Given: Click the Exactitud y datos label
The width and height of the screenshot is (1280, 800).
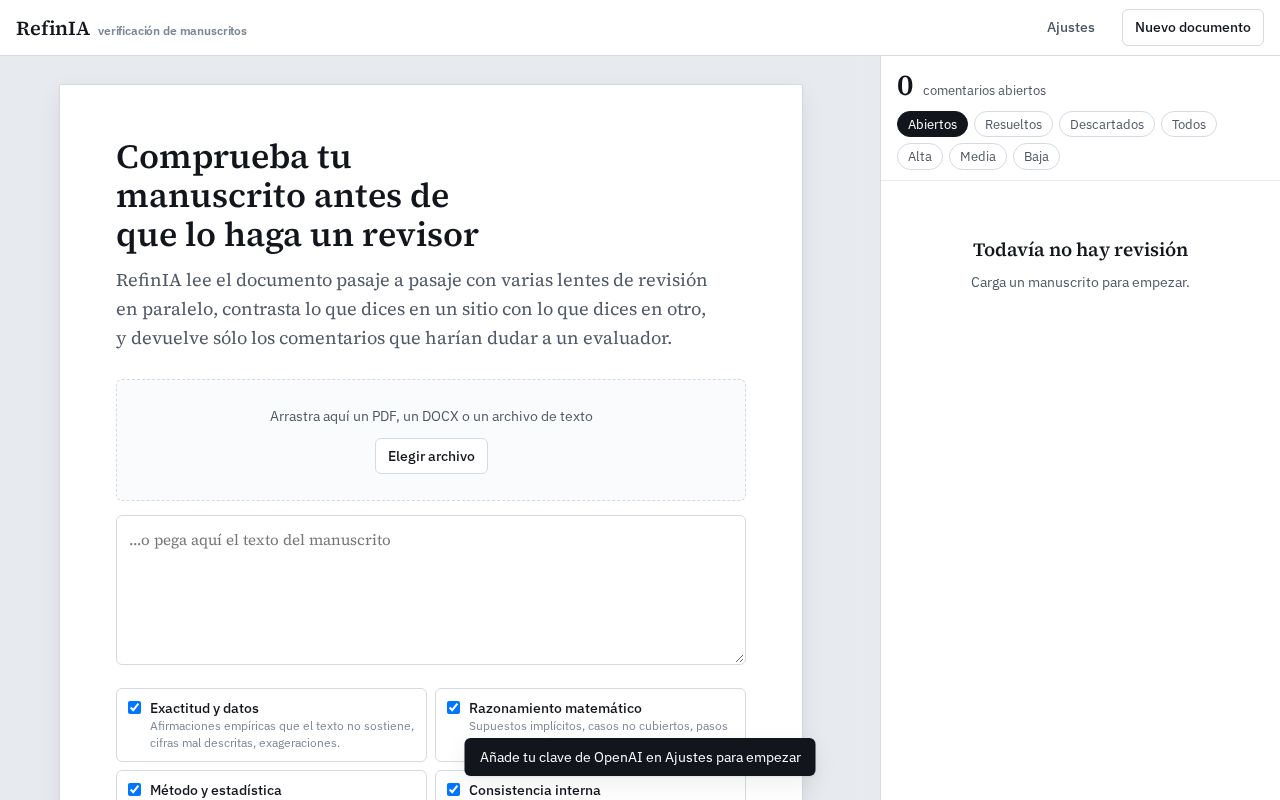Looking at the screenshot, I should click(x=204, y=708).
